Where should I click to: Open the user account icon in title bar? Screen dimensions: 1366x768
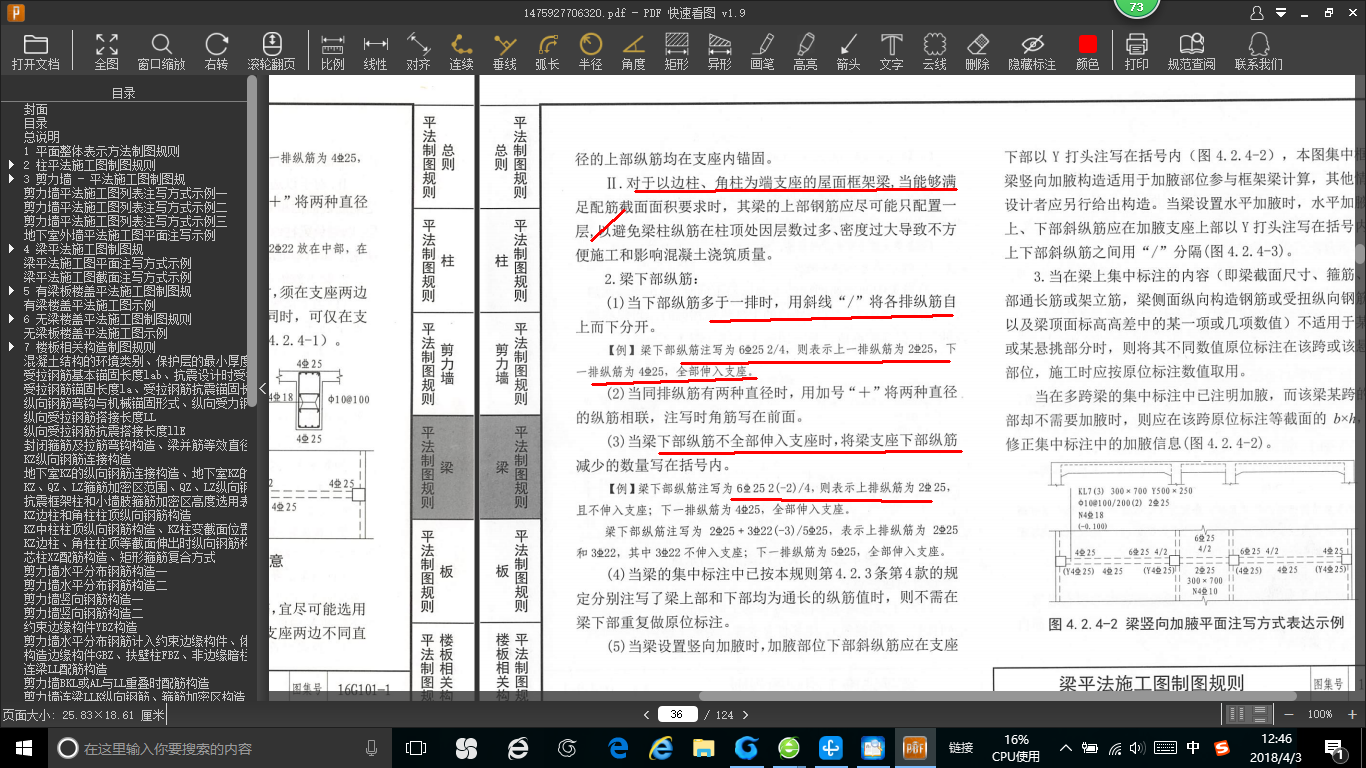coord(1258,12)
